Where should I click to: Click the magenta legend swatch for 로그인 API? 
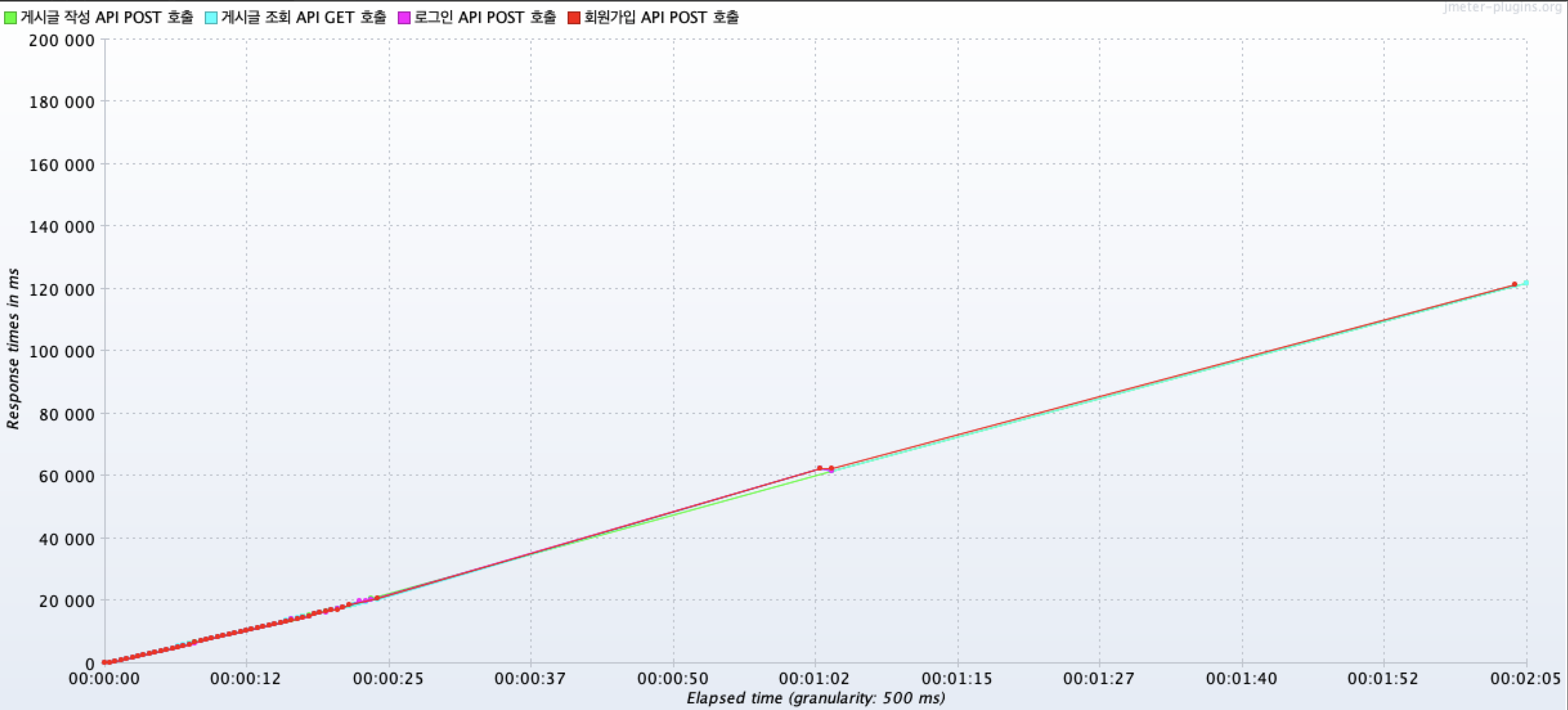tap(404, 18)
